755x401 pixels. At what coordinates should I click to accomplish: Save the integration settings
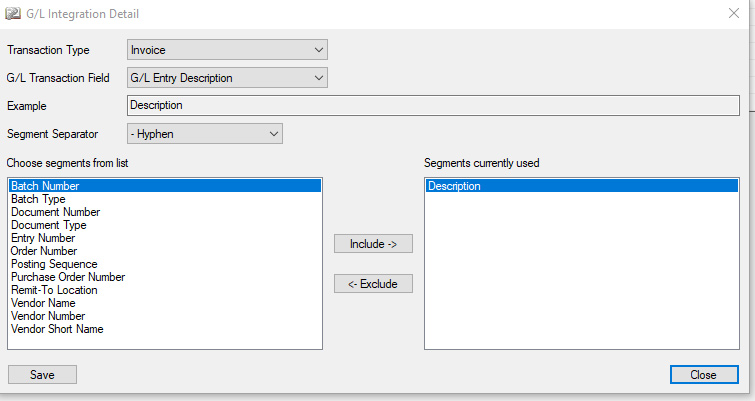coord(42,375)
